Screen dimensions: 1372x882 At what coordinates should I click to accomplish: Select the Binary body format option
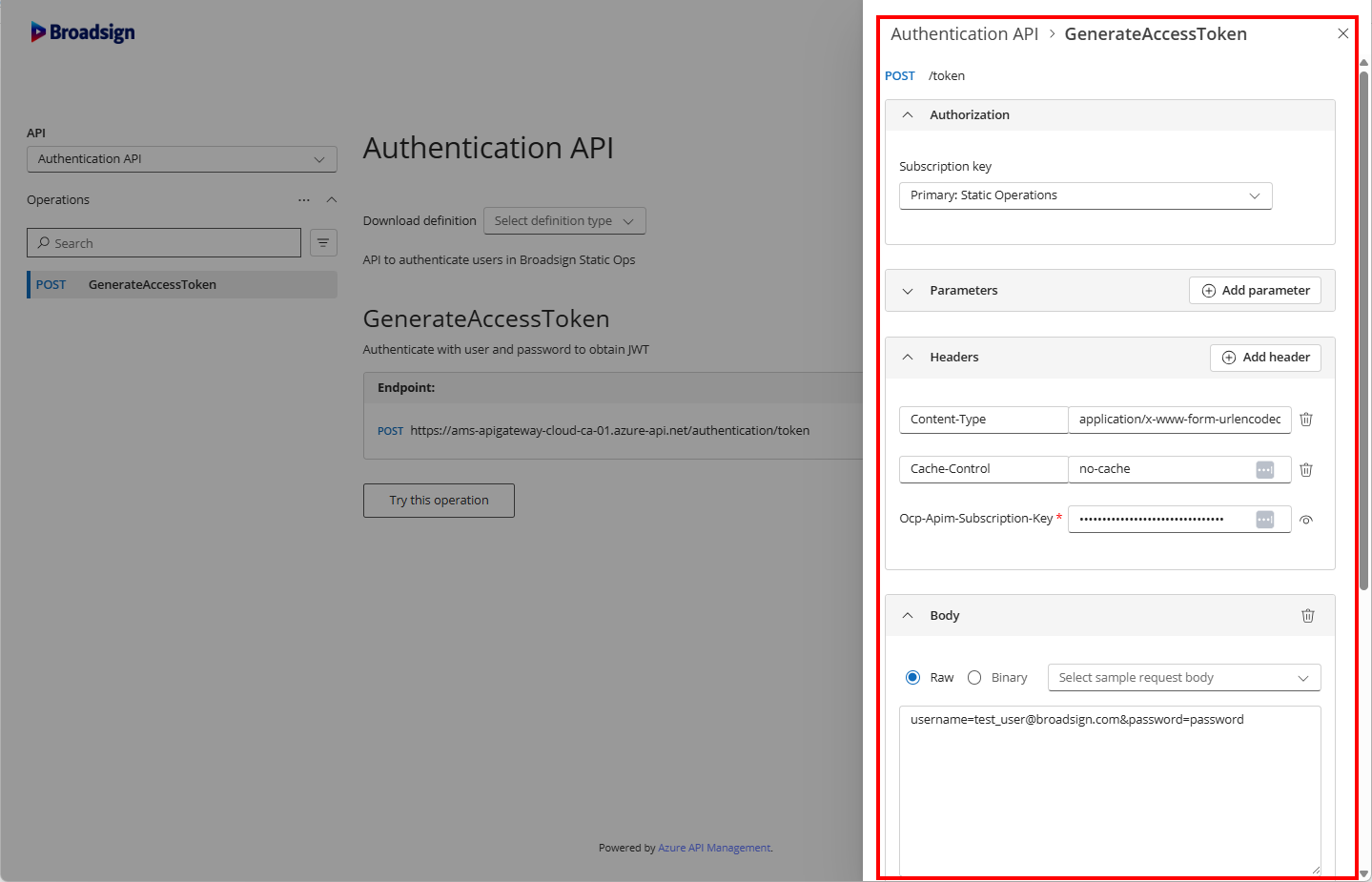click(x=974, y=678)
